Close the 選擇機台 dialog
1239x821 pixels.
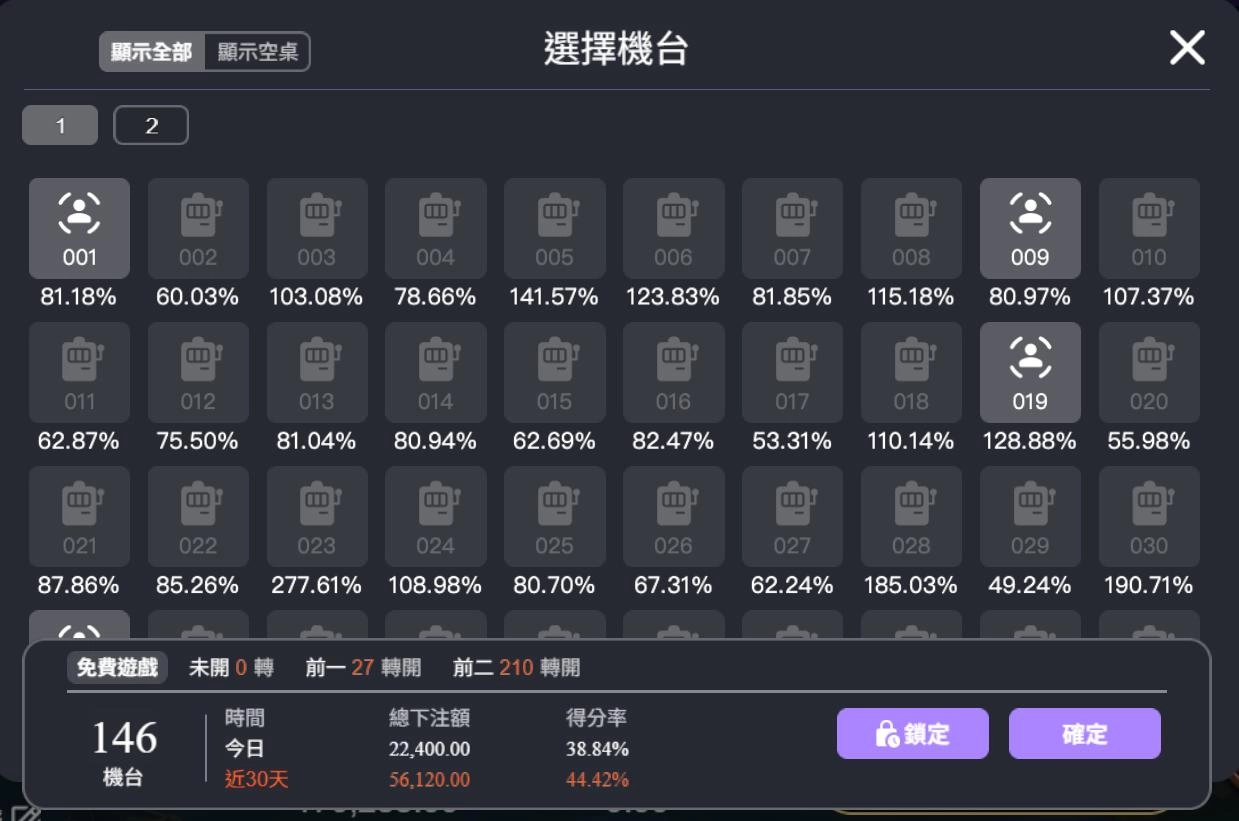1187,47
